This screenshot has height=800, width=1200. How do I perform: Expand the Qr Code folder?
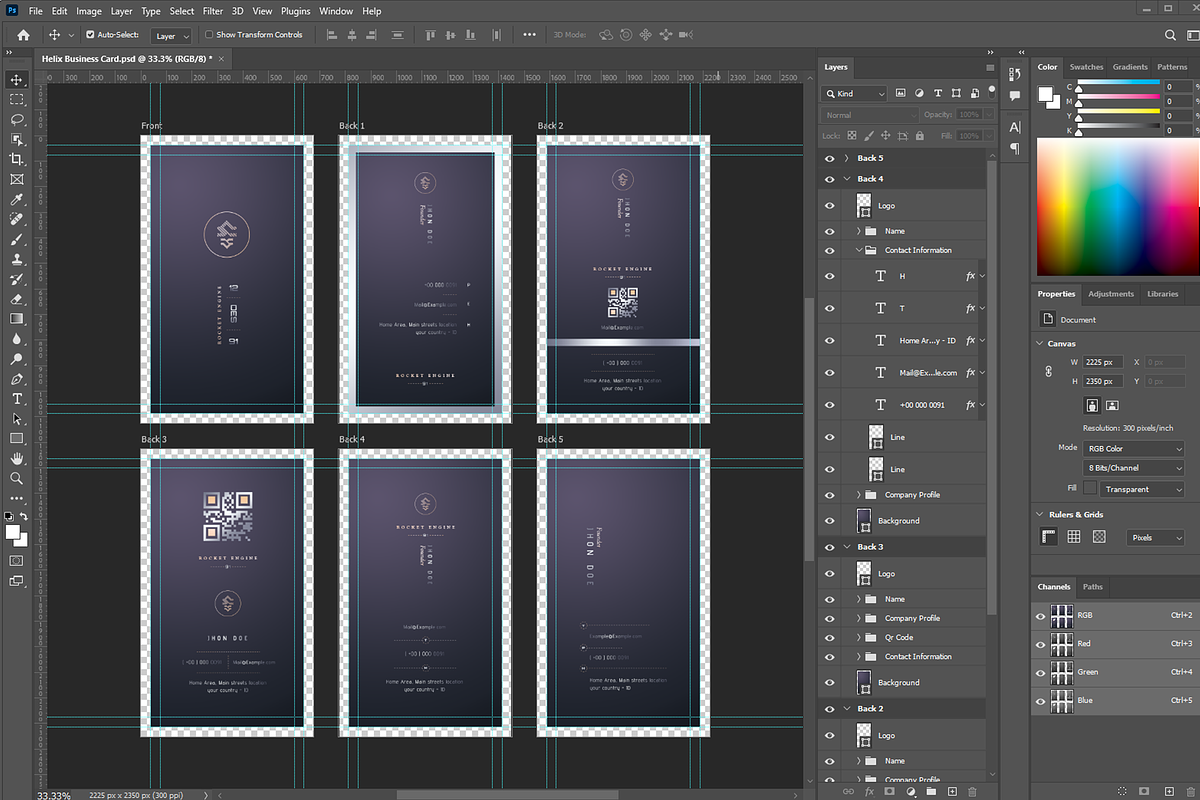(x=858, y=637)
